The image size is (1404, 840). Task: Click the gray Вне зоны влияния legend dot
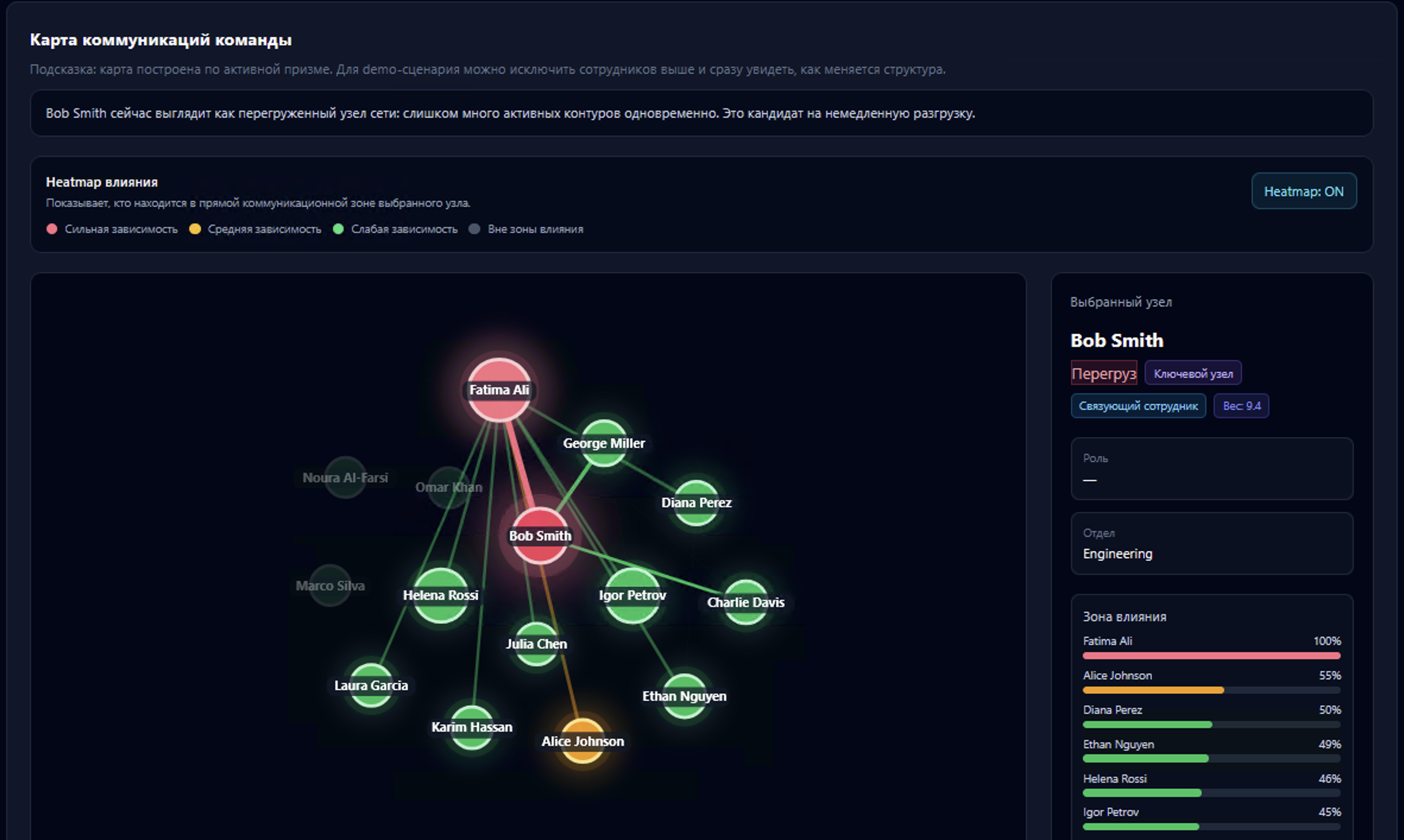tap(474, 229)
